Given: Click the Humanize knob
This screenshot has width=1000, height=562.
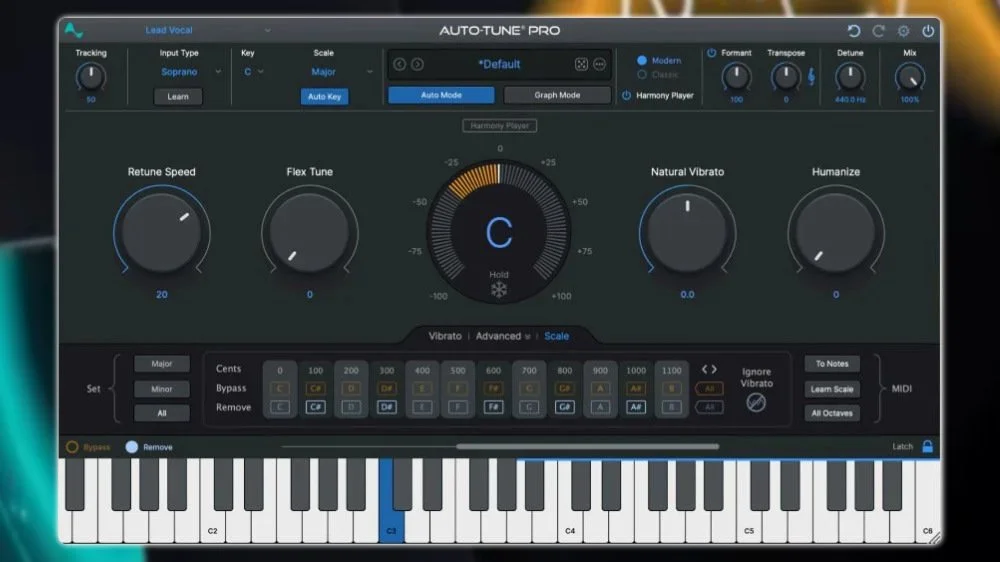Looking at the screenshot, I should point(835,233).
